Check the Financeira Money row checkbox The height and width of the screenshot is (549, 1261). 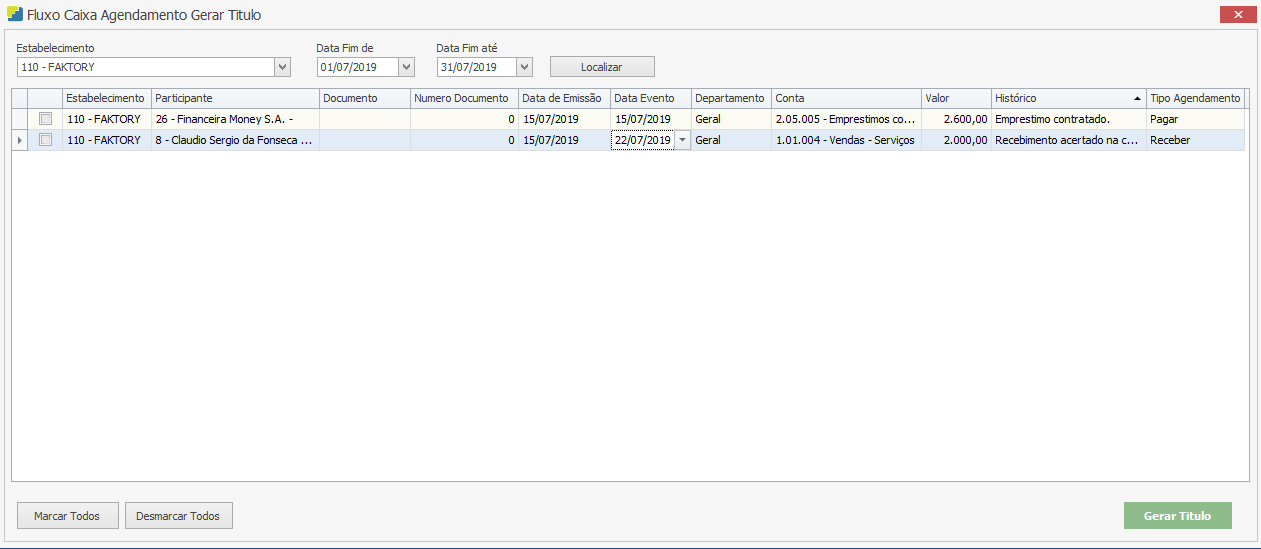click(x=45, y=119)
